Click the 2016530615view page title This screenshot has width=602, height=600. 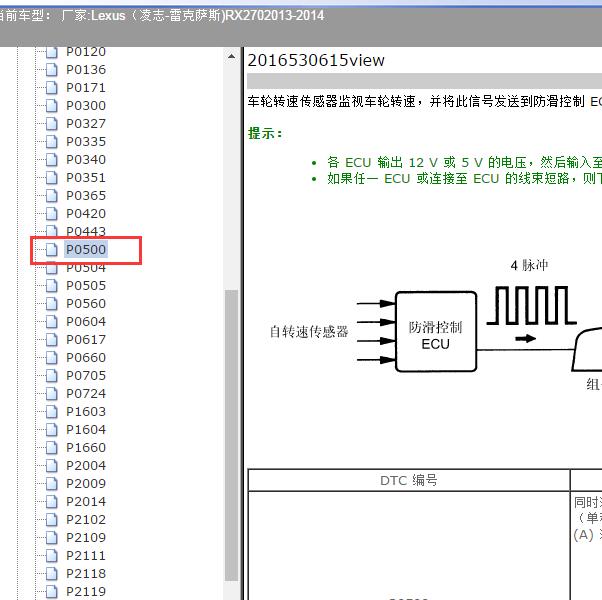[316, 60]
